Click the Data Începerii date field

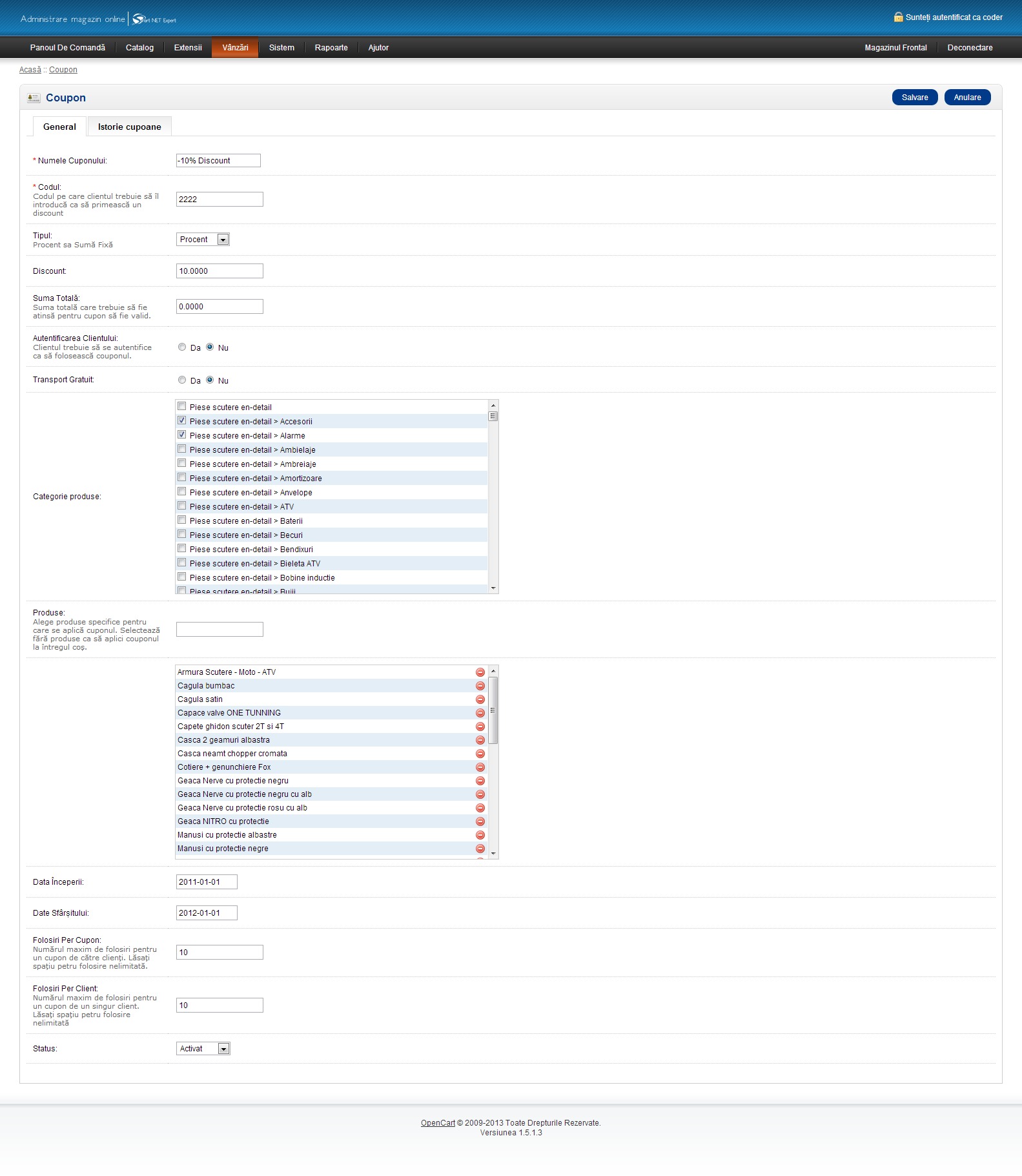point(207,882)
